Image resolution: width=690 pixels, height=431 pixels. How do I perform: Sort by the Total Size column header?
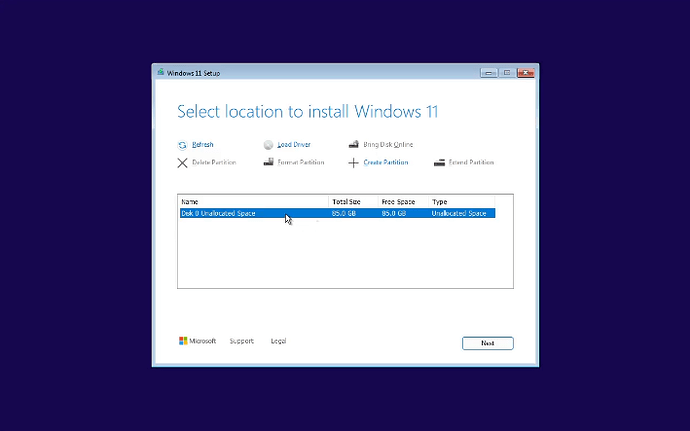point(353,202)
